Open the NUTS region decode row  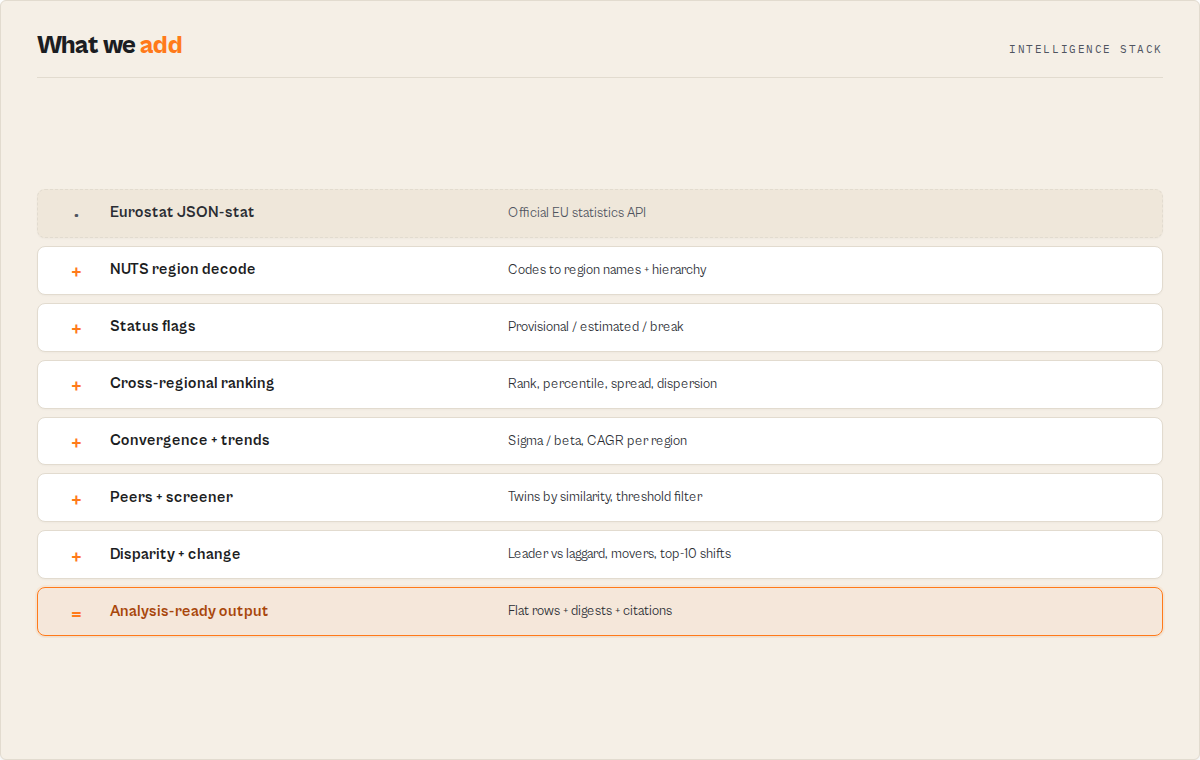[x=600, y=270]
